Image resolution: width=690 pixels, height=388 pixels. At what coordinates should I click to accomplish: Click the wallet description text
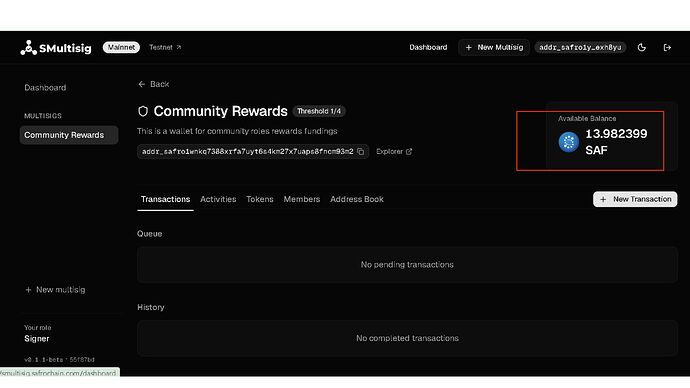coord(237,131)
